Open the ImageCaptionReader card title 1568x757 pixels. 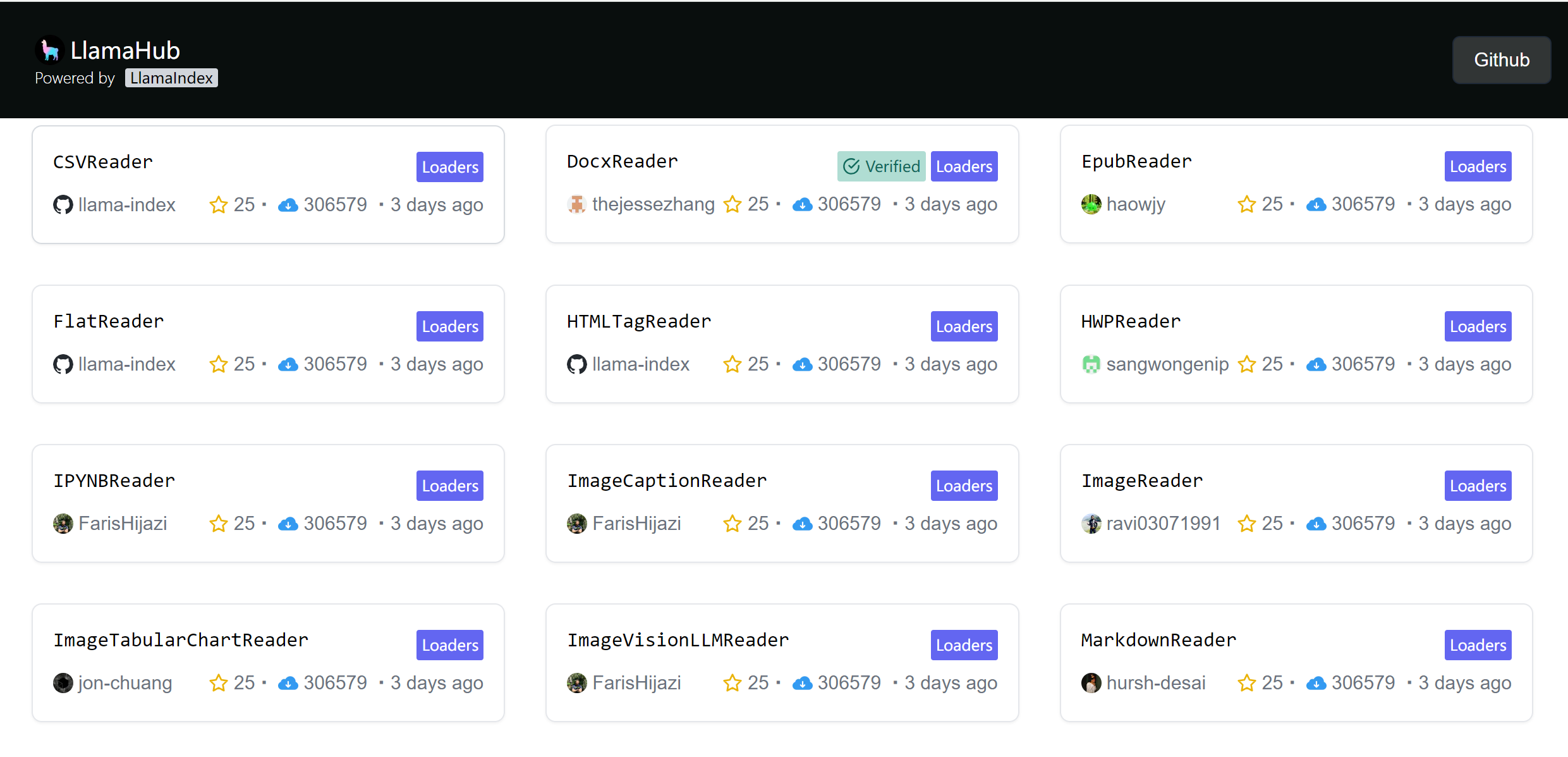667,481
